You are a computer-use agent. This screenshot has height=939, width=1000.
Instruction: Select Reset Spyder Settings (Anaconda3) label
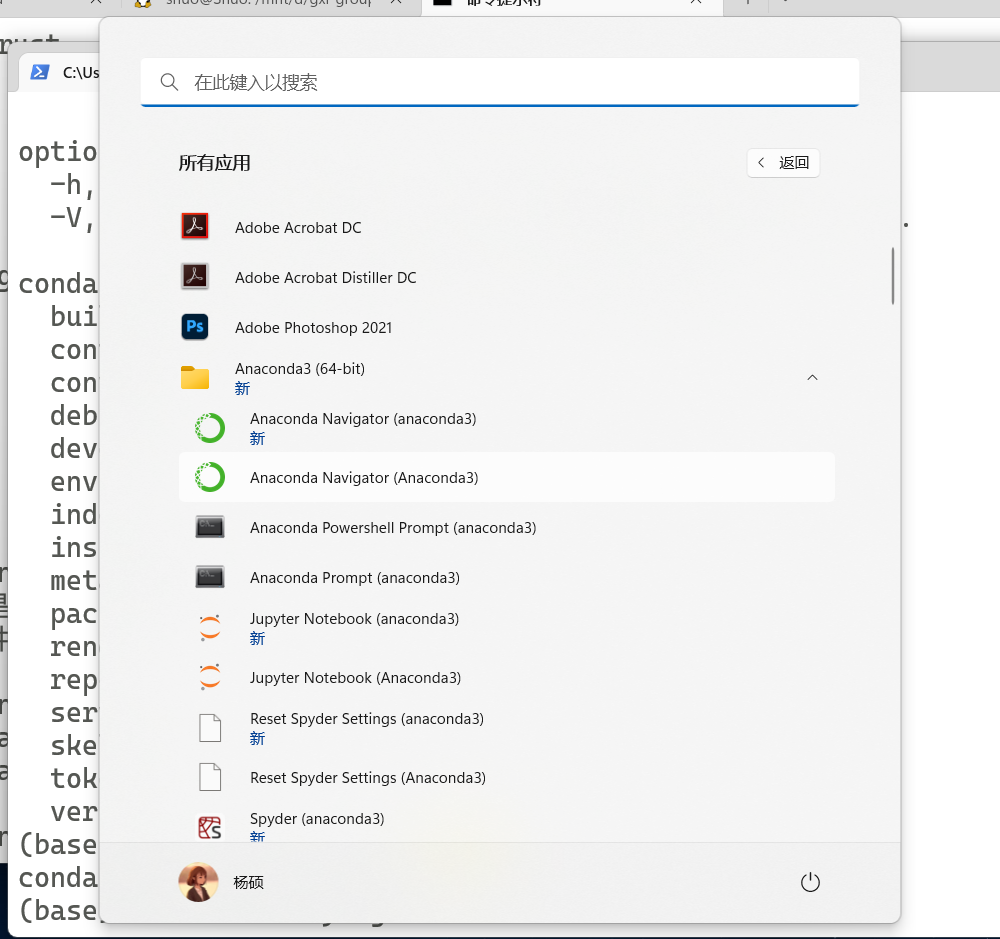point(368,778)
